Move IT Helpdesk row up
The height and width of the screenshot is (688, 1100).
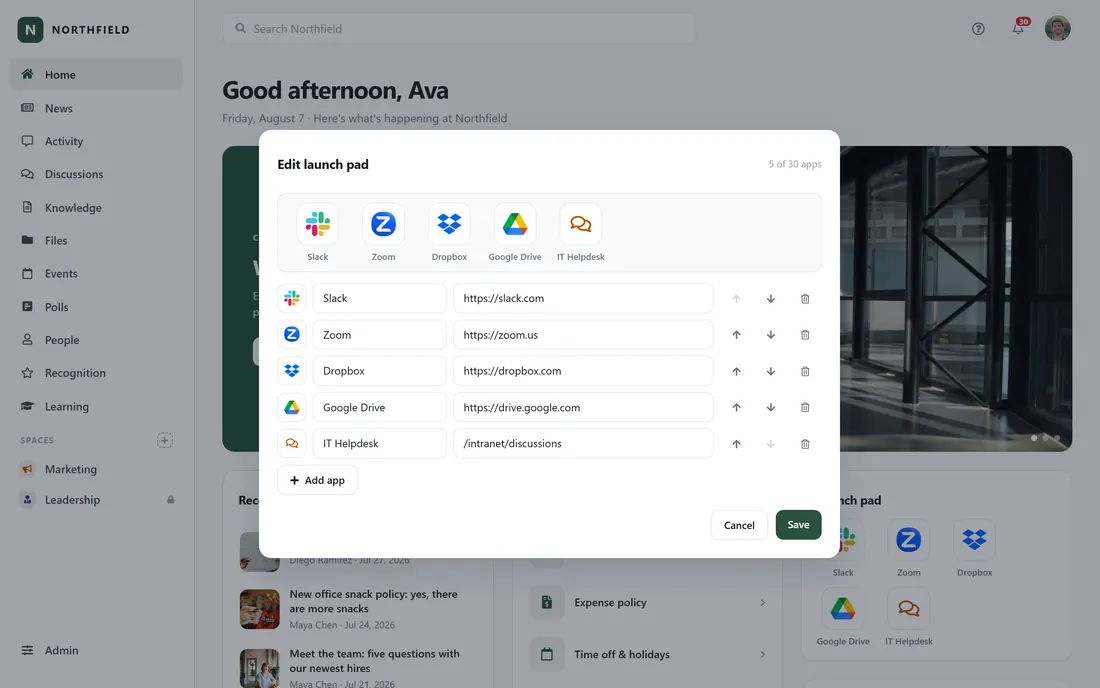736,444
